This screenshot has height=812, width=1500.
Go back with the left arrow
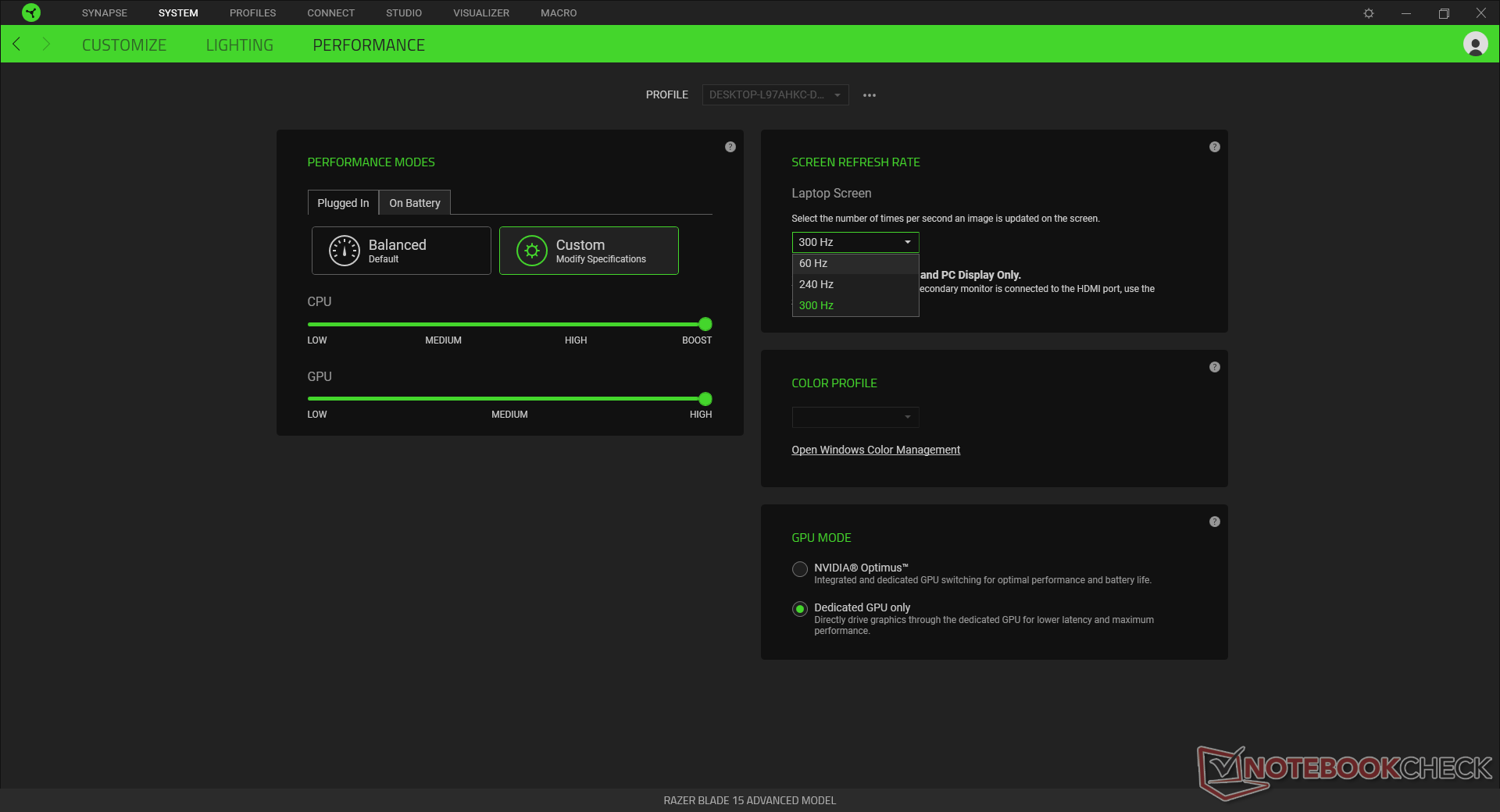point(16,44)
